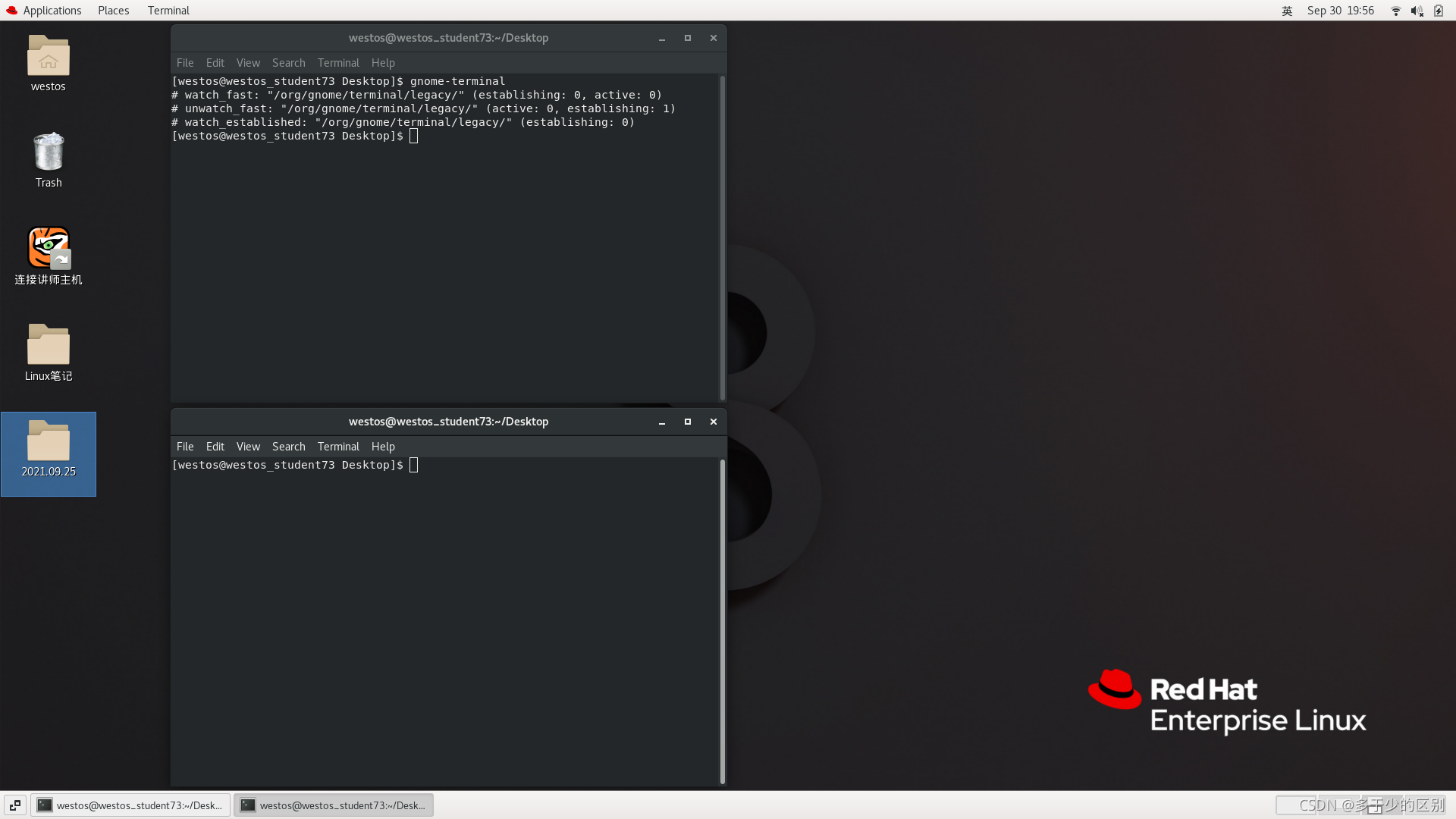The width and height of the screenshot is (1456, 819).
Task: Open the 英 input method selector
Action: pos(1287,11)
